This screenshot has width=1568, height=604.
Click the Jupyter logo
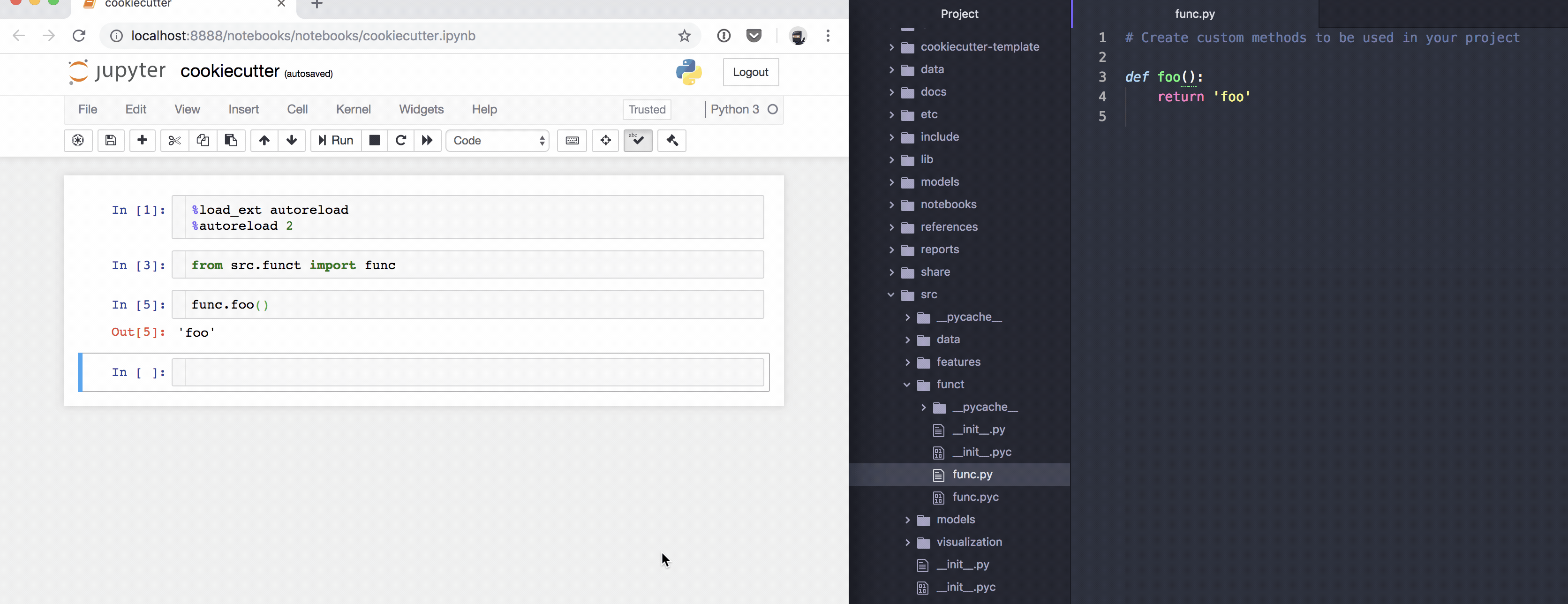tap(116, 71)
